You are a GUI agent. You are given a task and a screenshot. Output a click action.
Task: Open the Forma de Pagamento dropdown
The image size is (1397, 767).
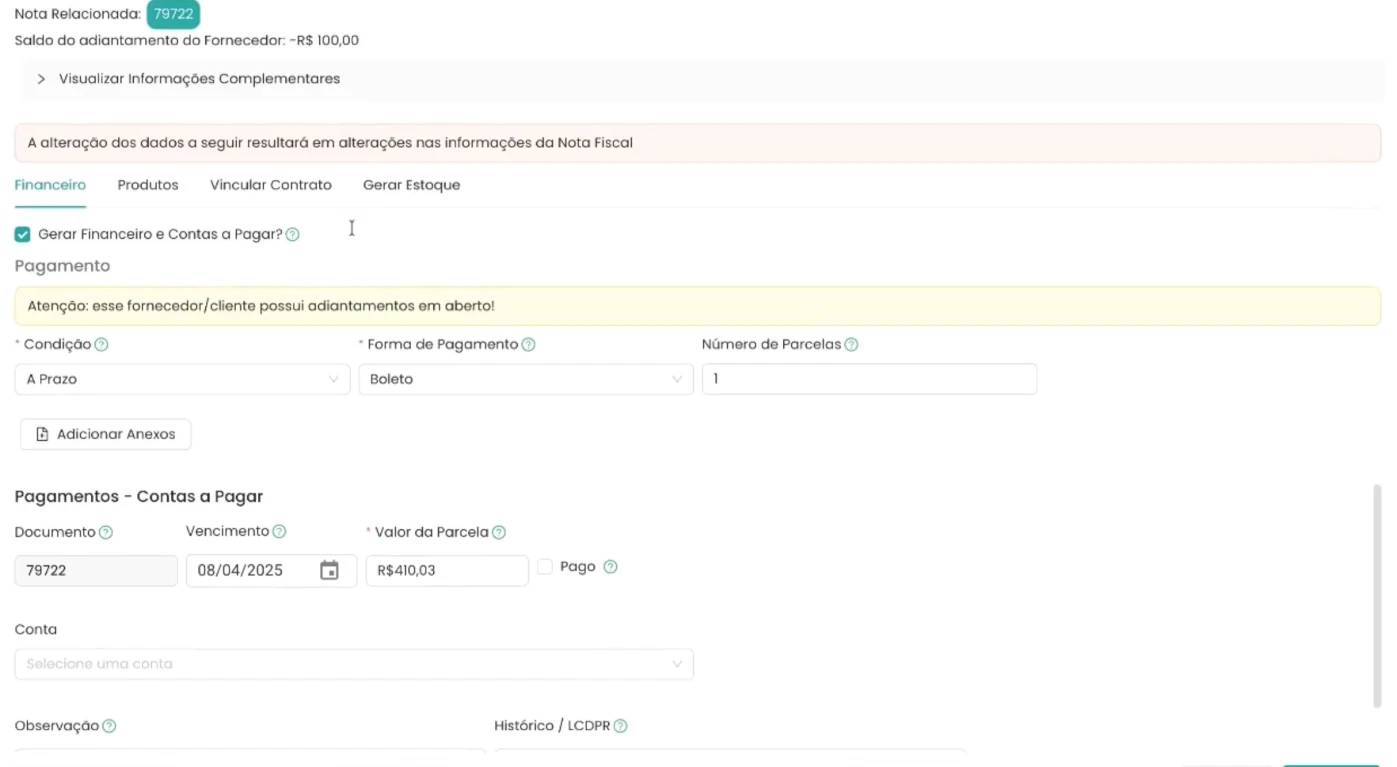pos(526,379)
